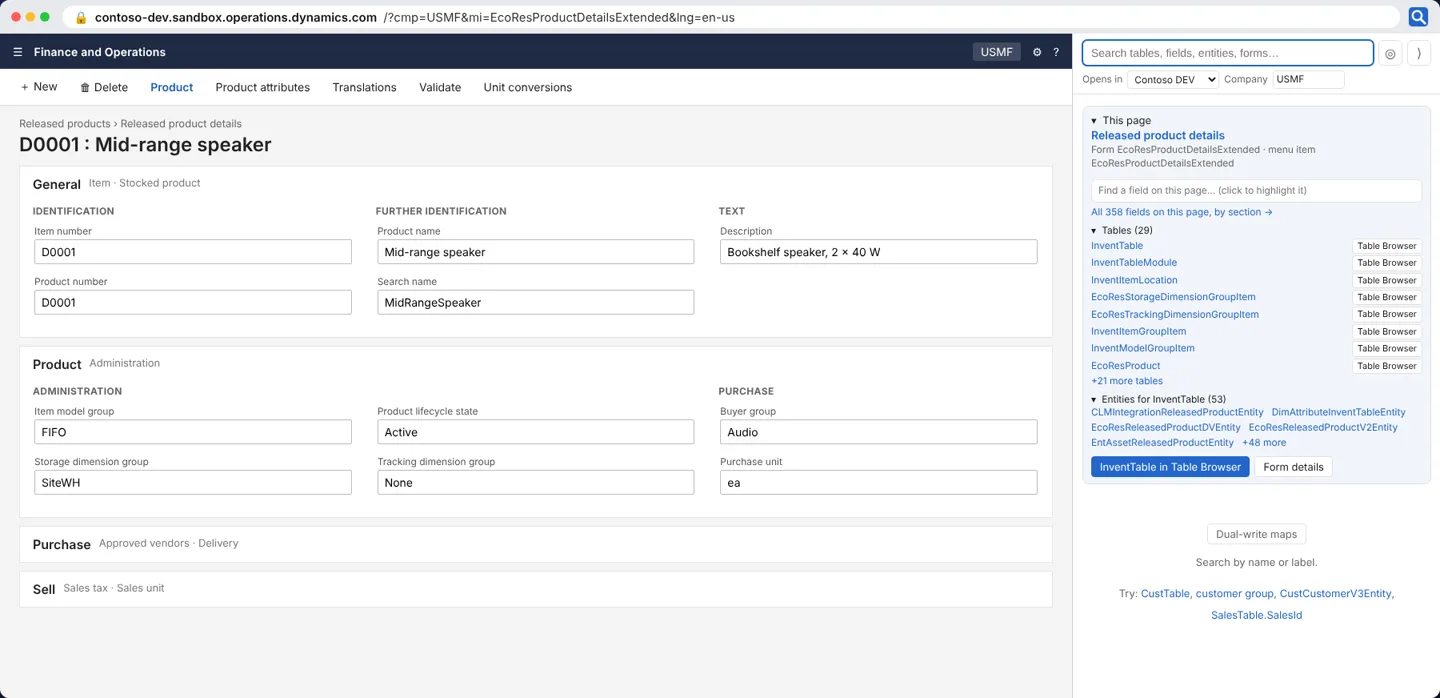The image size is (1440, 698).
Task: Click the Company USMF input in panel
Action: coord(1308,79)
